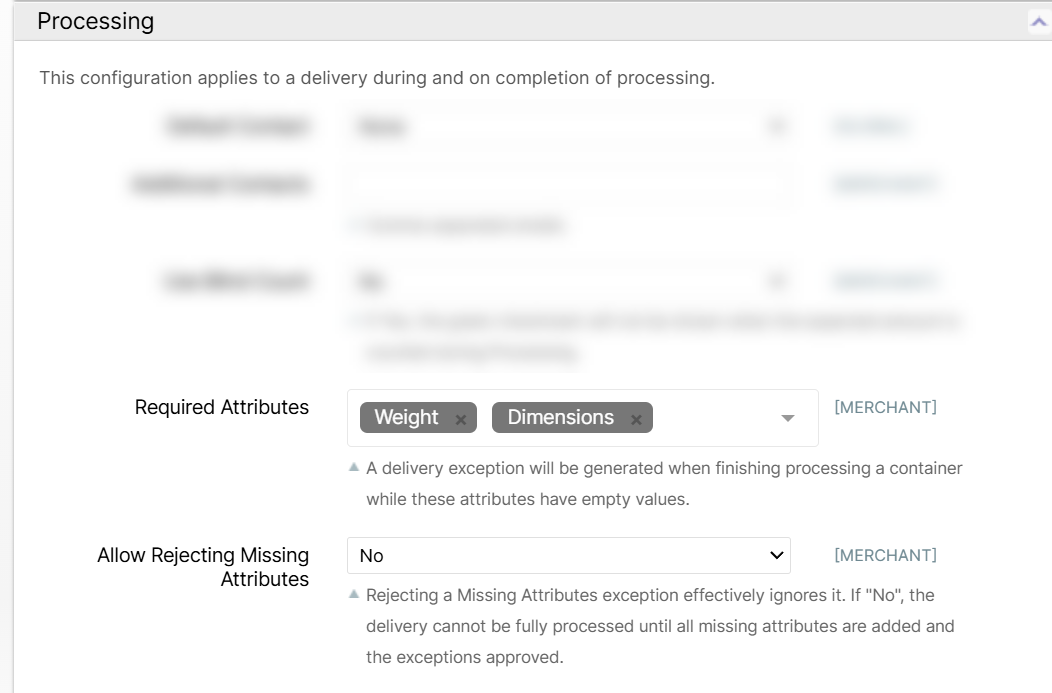Click the empty area in Required Attributes field
This screenshot has height=693, width=1052.
click(714, 418)
